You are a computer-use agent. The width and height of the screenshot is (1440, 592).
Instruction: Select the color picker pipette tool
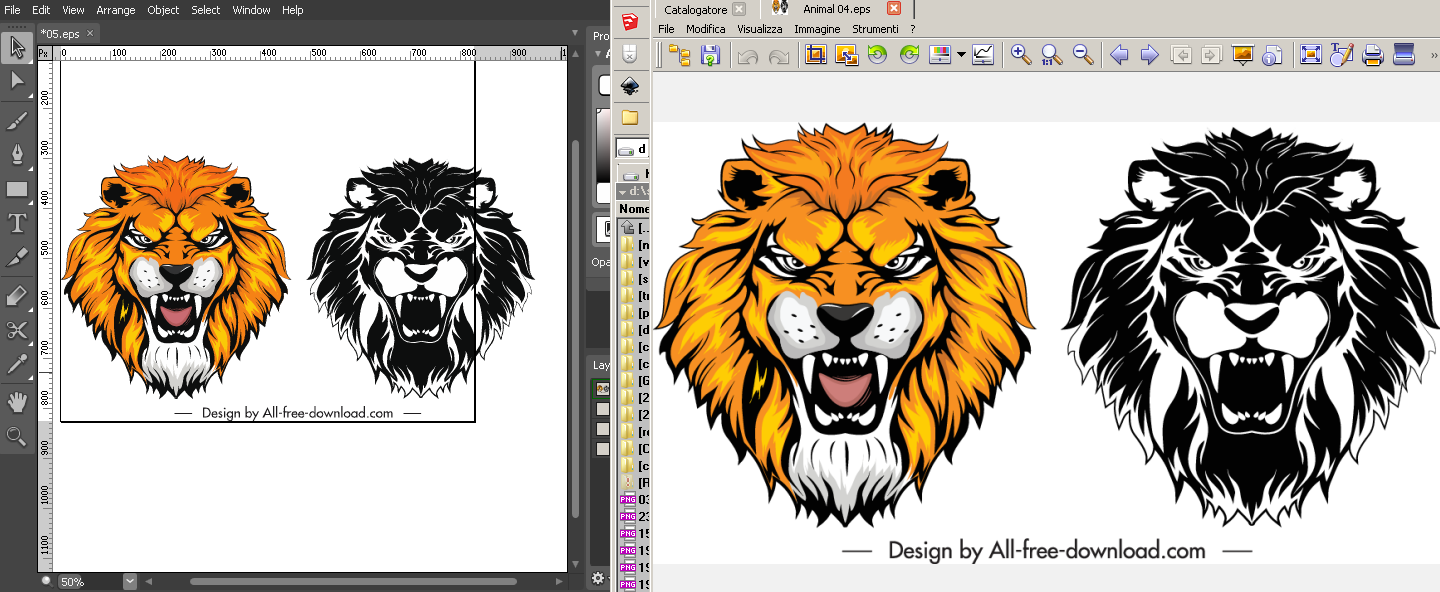[17, 364]
